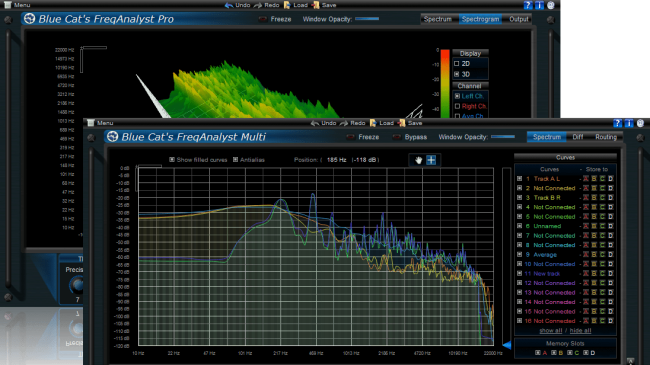Switch to Diff tab in FreqAnalyst Multi
This screenshot has height=365, width=650.
(577, 137)
